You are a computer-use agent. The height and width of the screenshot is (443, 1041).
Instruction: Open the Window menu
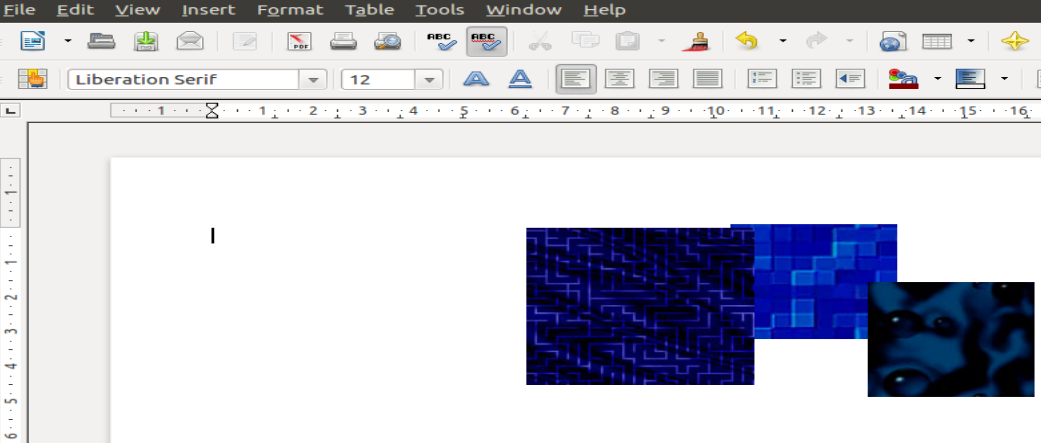point(524,10)
